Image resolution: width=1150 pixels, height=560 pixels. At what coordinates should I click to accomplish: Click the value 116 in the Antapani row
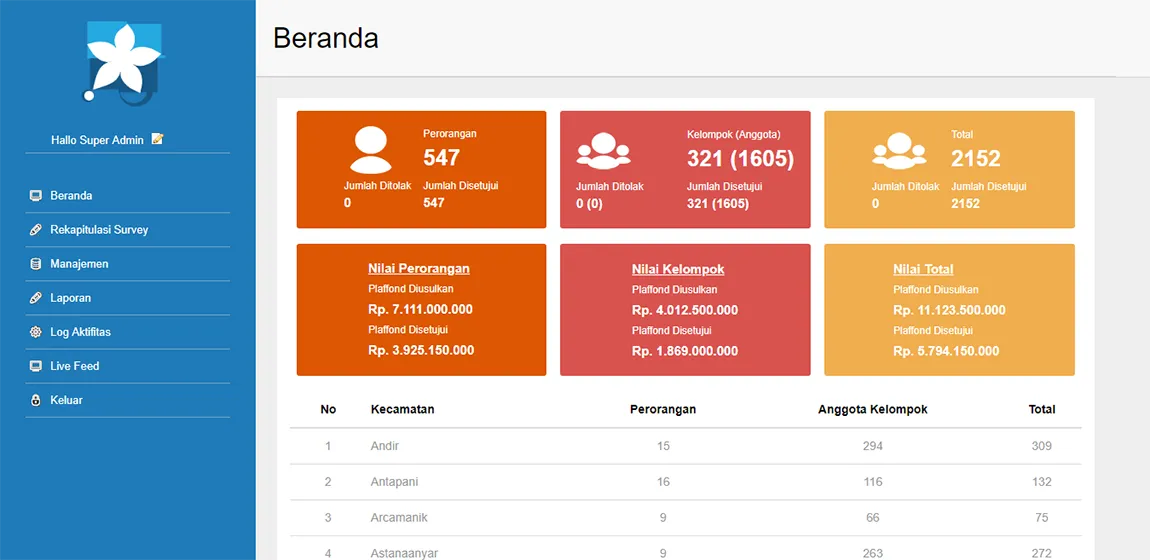(873, 482)
